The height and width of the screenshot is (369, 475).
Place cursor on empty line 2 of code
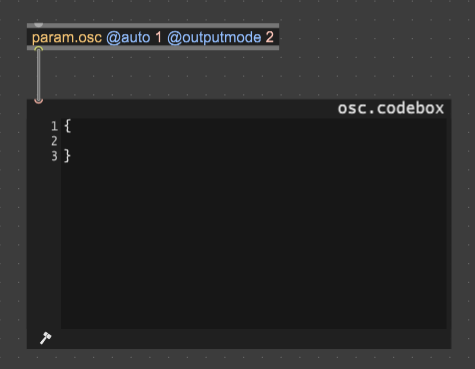(253, 141)
